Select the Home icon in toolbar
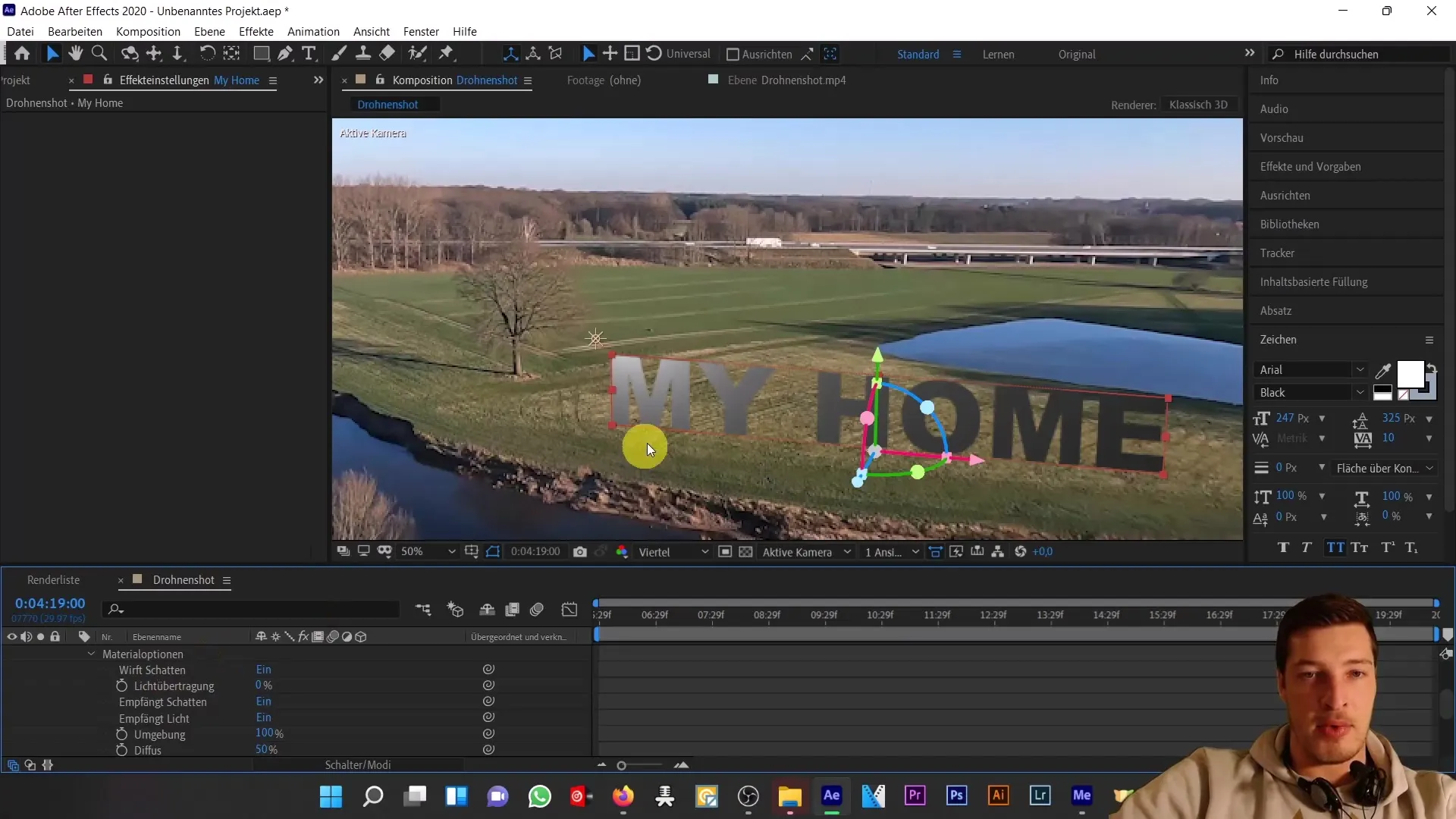The width and height of the screenshot is (1456, 819). coord(22,54)
